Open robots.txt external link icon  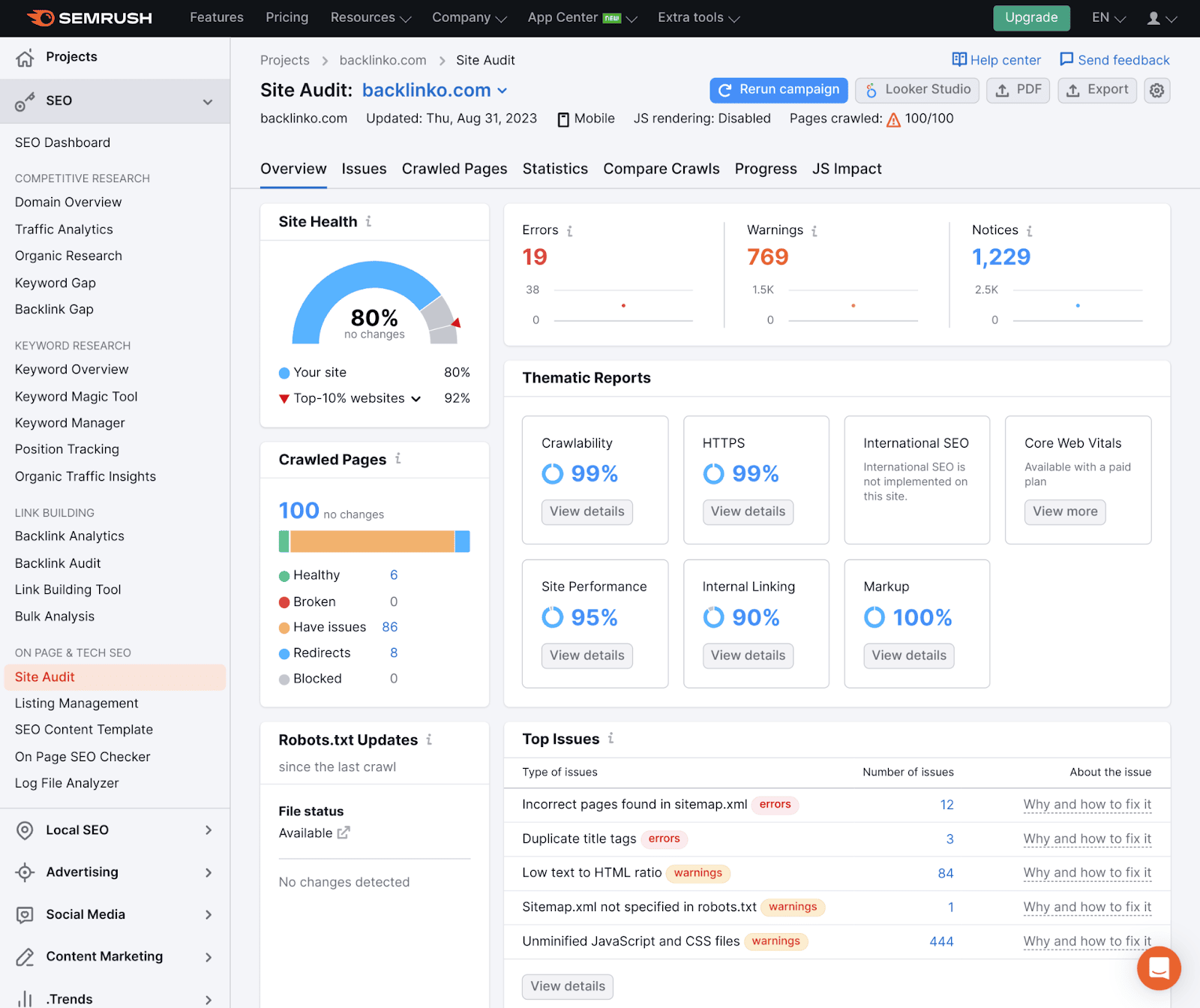(343, 832)
